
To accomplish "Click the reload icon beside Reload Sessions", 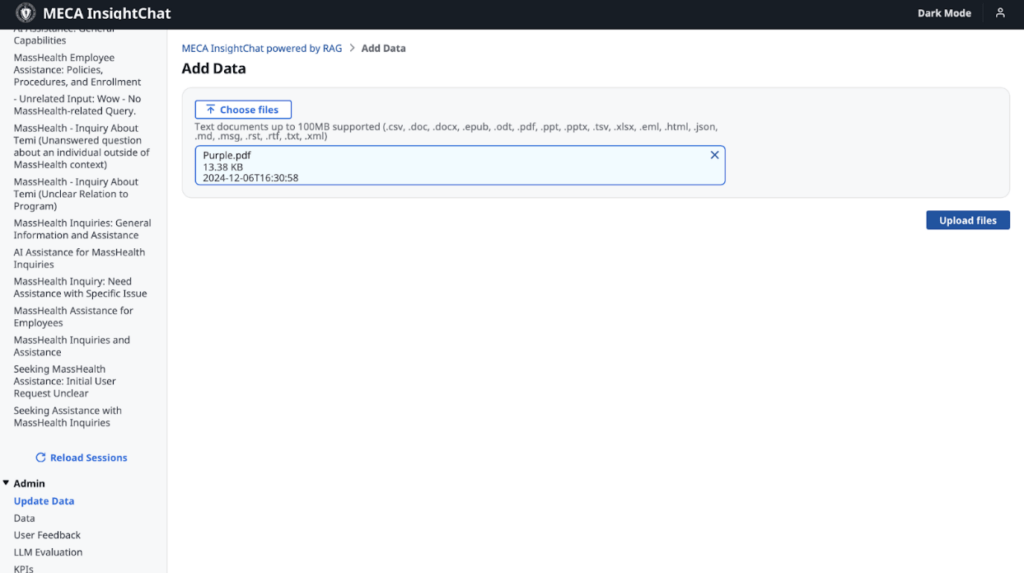I will tap(40, 457).
